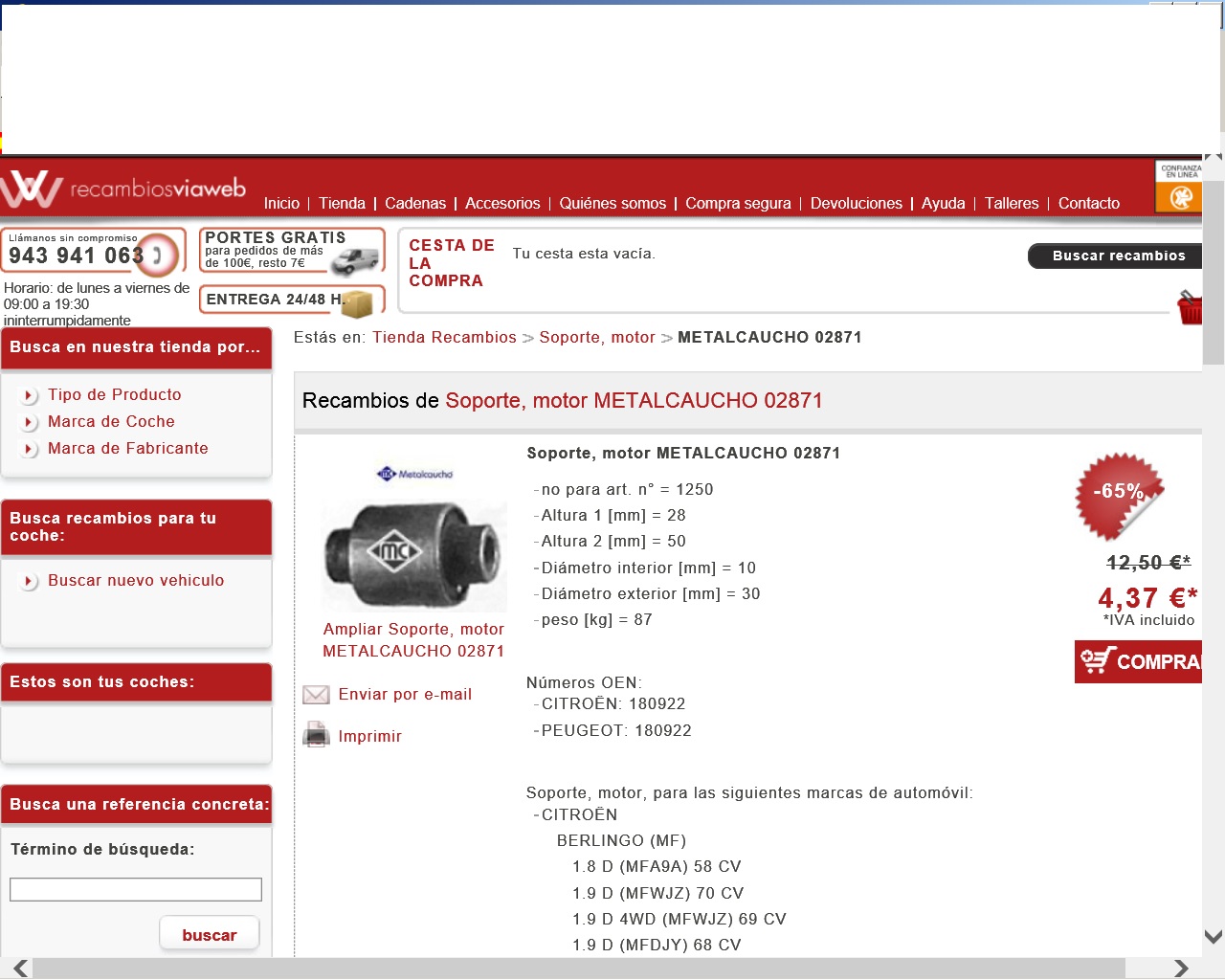
Task: Click the red COMPRAR button
Action: point(1138,661)
